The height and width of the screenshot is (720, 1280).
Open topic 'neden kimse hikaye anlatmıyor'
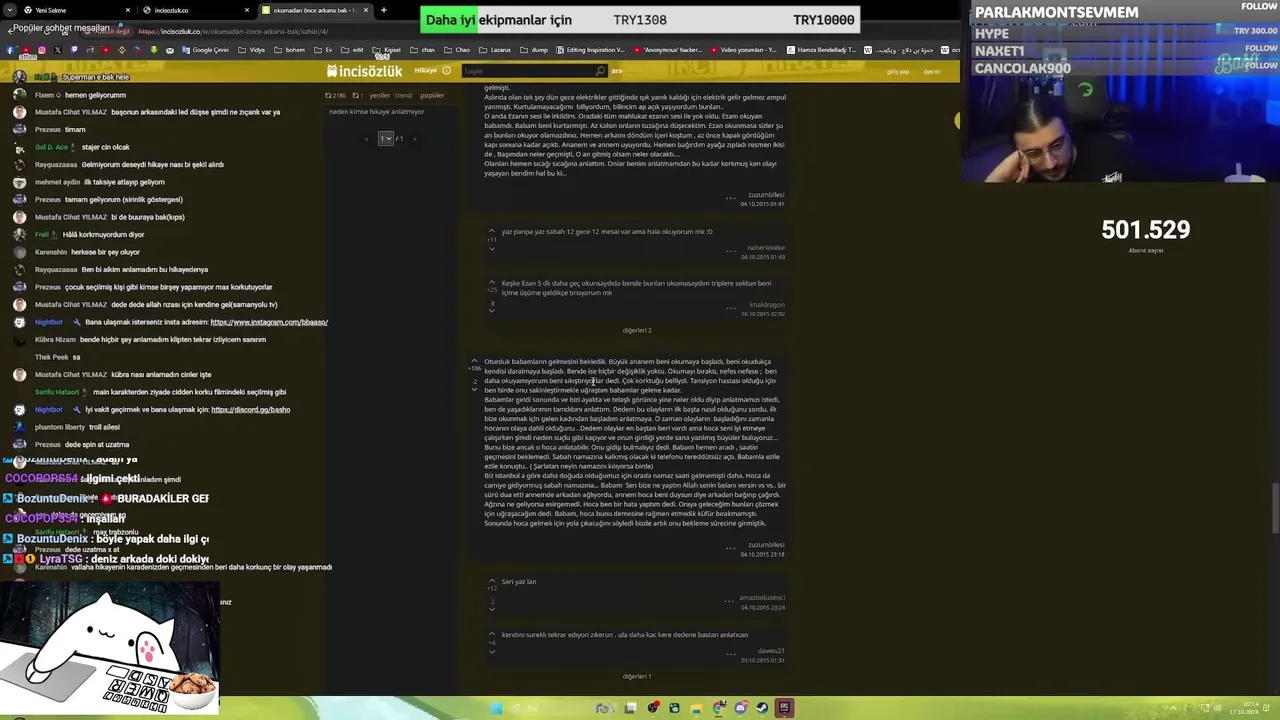coord(377,112)
